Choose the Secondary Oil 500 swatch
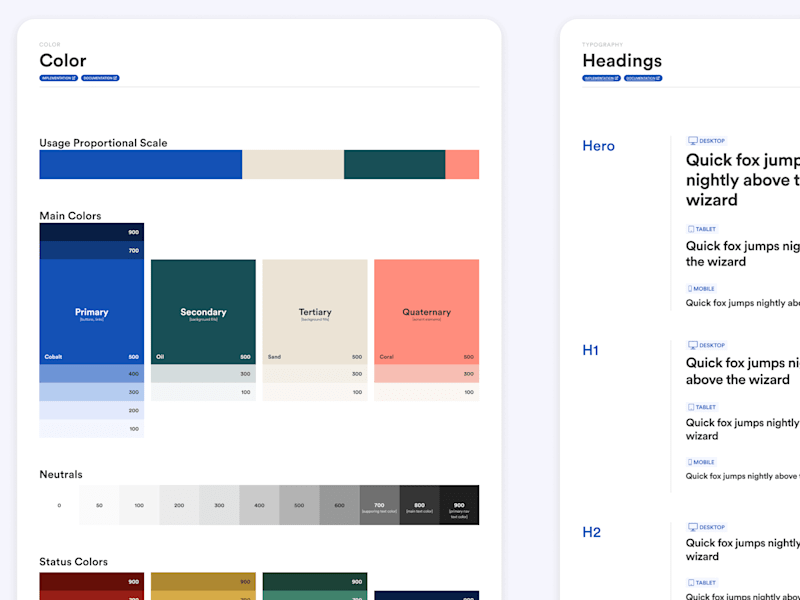The width and height of the screenshot is (800, 600). (204, 312)
